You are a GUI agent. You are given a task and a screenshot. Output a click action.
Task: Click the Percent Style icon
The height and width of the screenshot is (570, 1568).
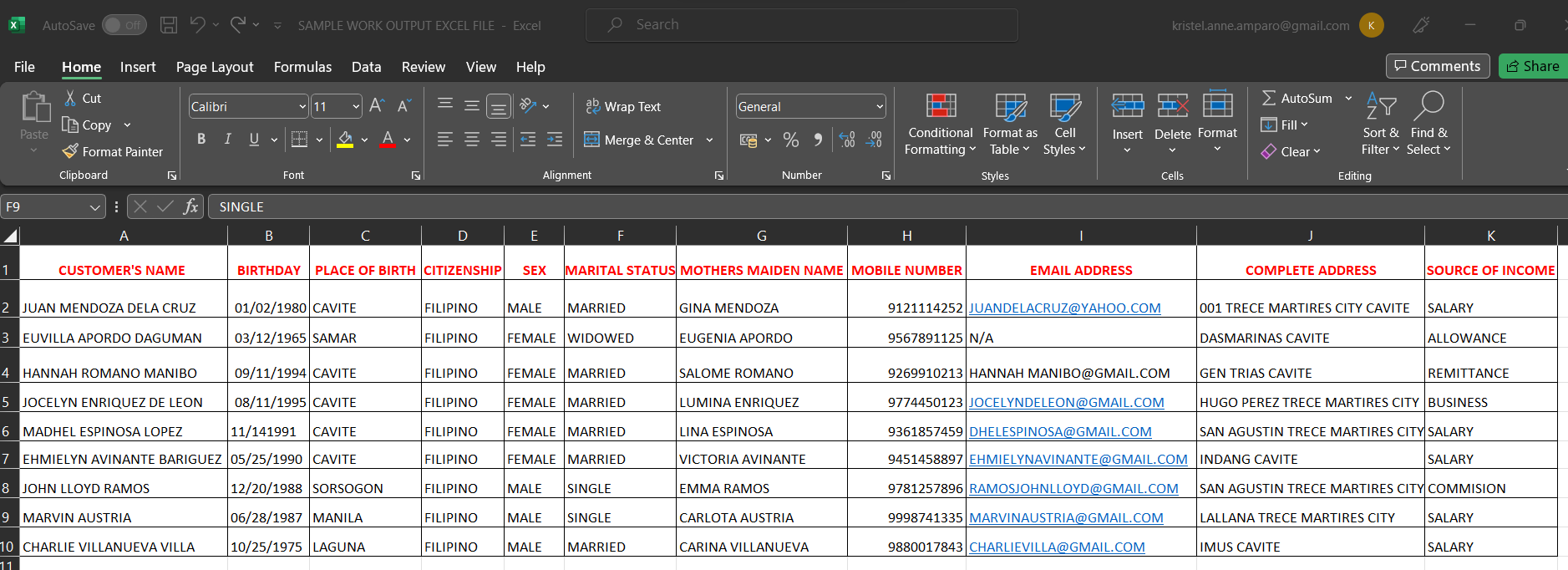point(790,140)
